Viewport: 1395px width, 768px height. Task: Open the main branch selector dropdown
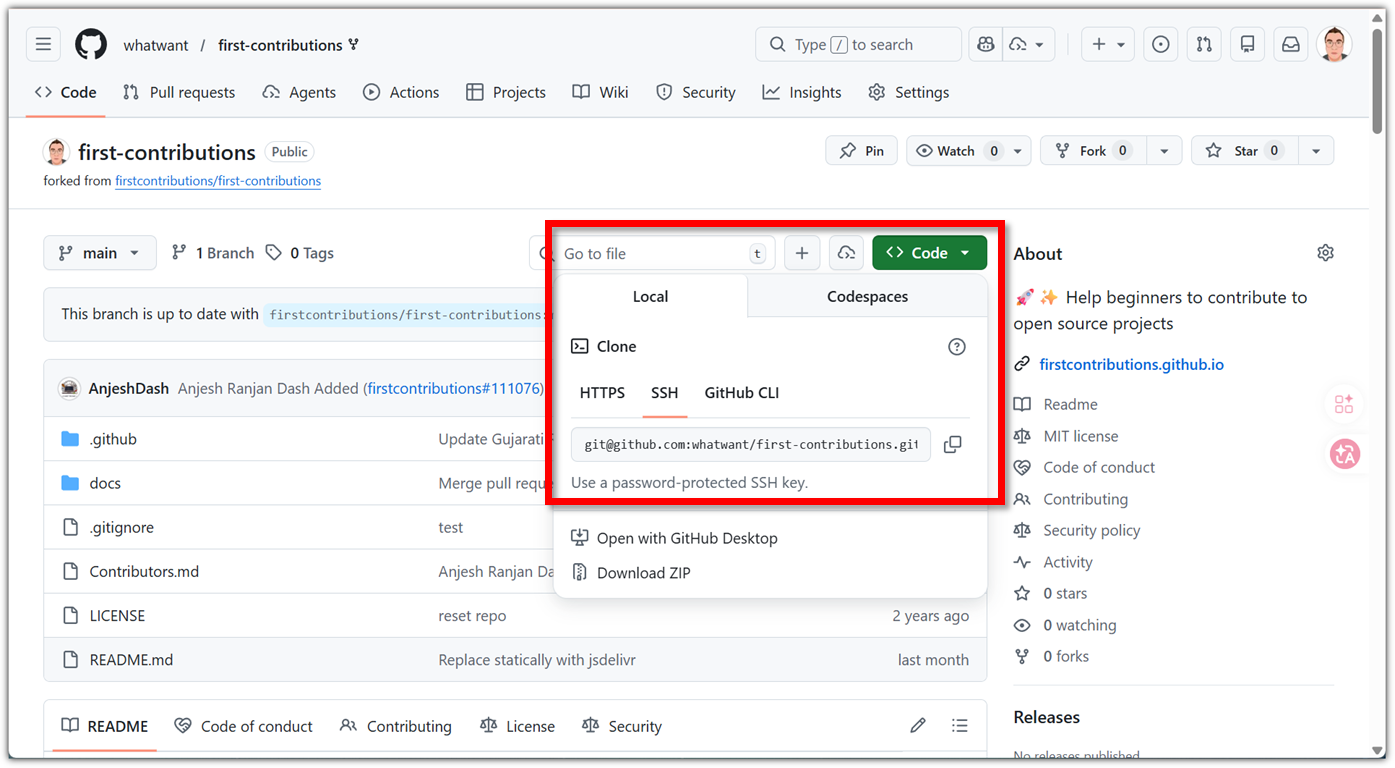[x=100, y=253]
